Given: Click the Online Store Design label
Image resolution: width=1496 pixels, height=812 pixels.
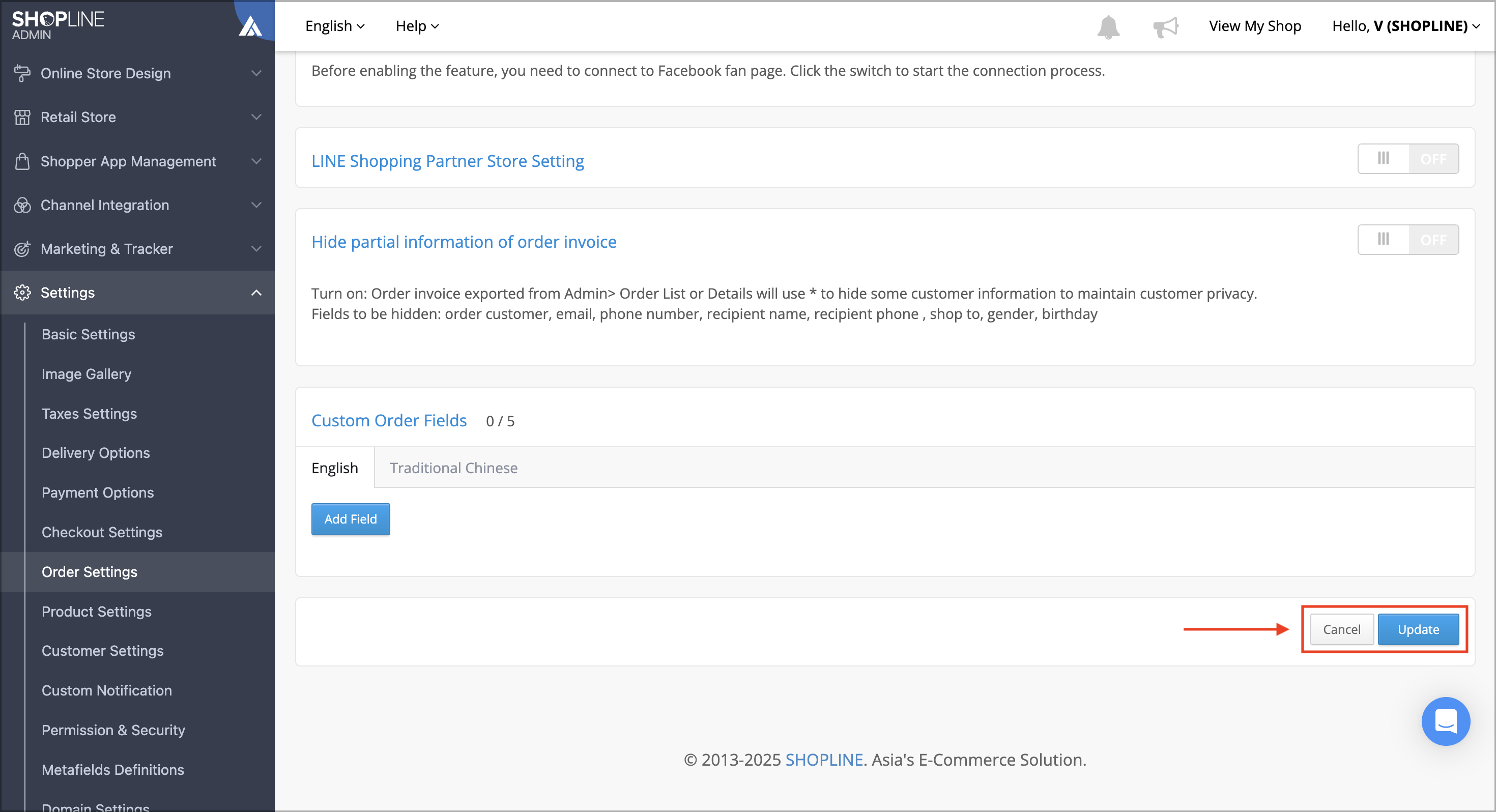Looking at the screenshot, I should (105, 73).
